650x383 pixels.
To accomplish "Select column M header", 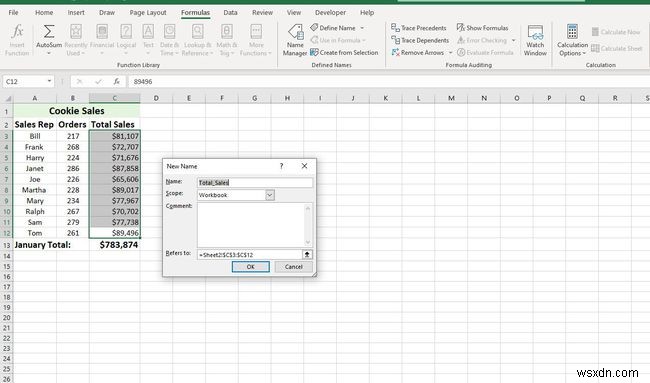I will click(451, 98).
